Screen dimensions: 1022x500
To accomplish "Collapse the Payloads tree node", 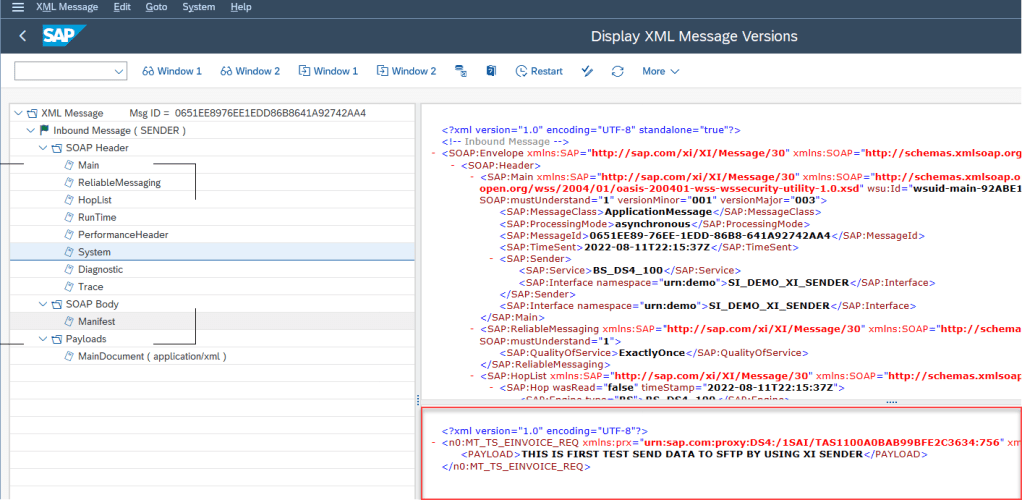I will tap(43, 339).
